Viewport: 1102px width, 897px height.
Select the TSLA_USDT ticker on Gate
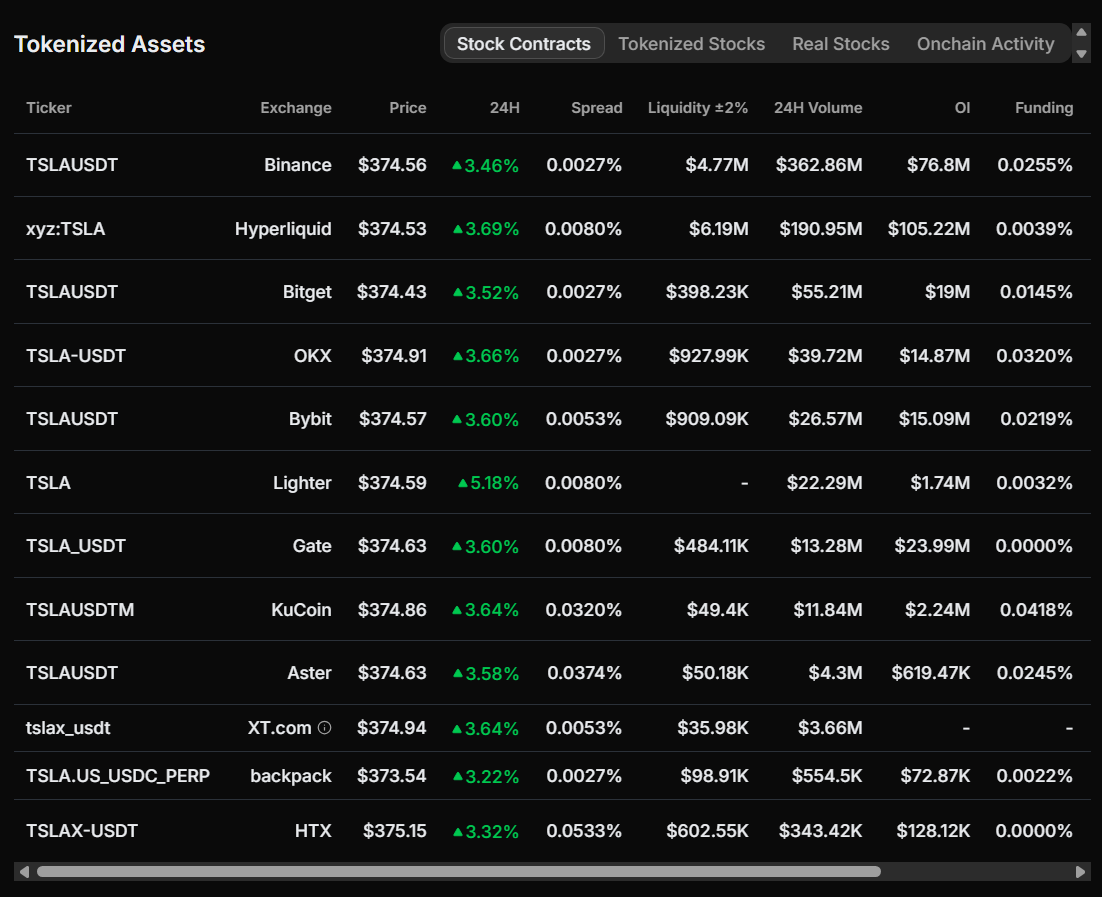pos(76,546)
